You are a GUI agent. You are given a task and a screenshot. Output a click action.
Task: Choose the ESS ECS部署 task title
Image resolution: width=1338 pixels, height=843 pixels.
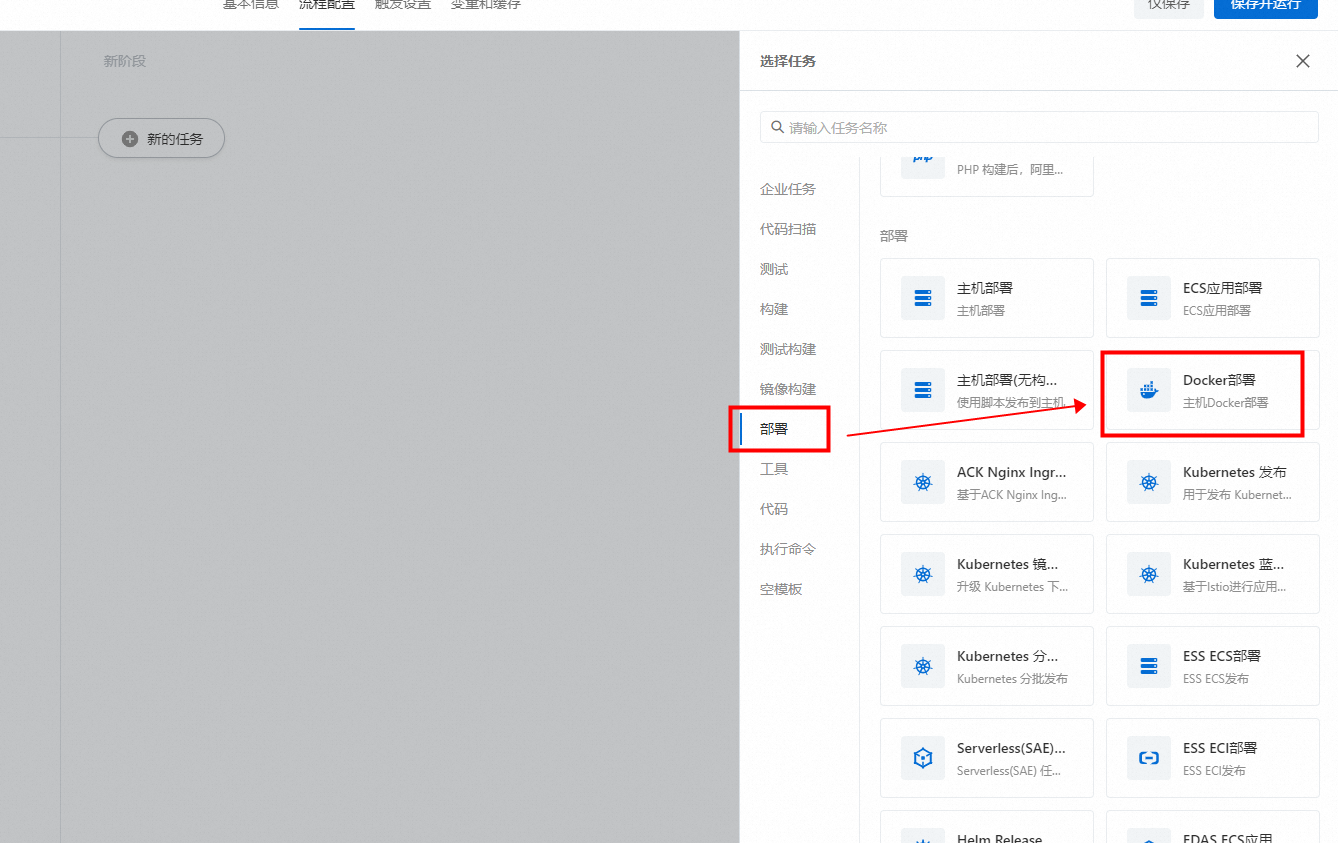(x=1222, y=656)
